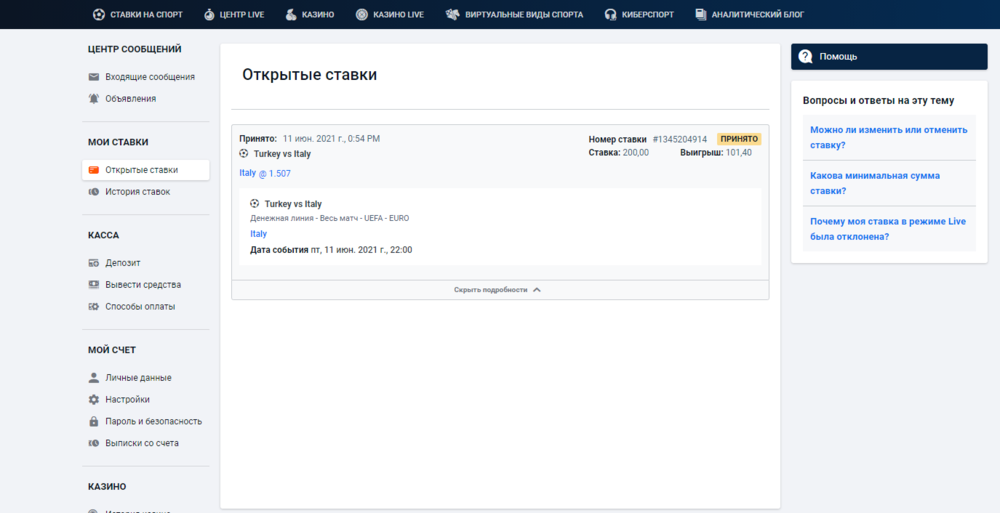Click Помощь help button

click(889, 56)
